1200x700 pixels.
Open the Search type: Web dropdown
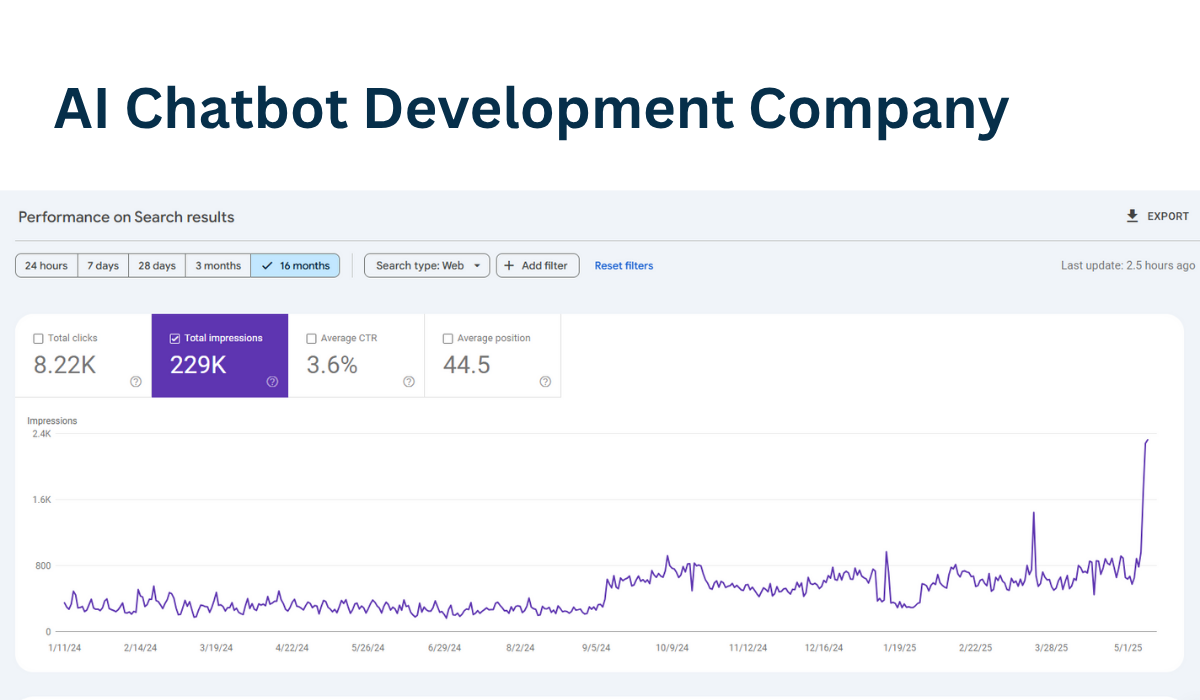[x=427, y=265]
